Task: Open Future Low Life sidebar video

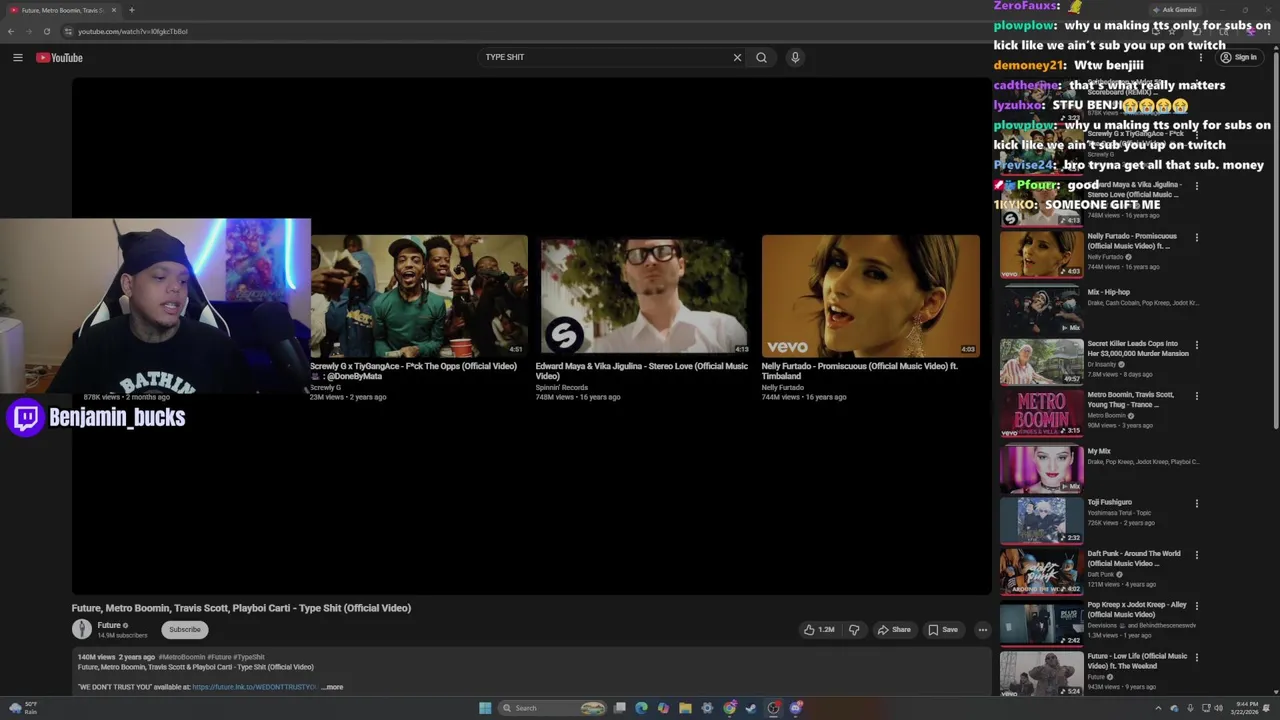Action: pos(1041,674)
